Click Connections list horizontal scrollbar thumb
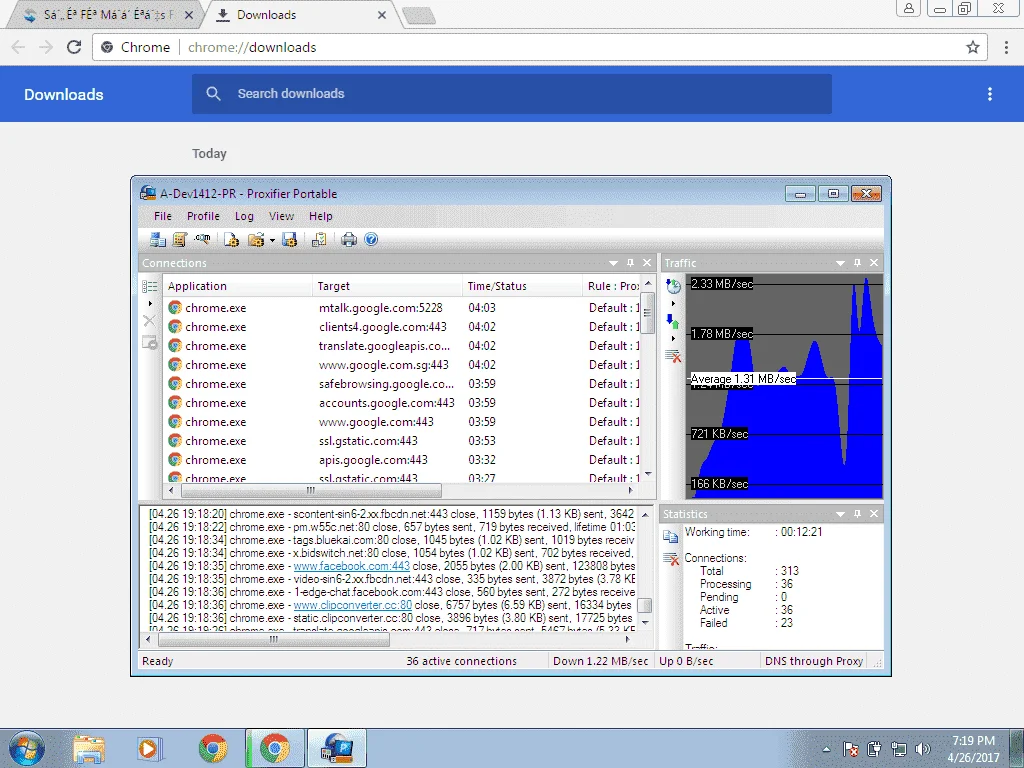 click(311, 490)
